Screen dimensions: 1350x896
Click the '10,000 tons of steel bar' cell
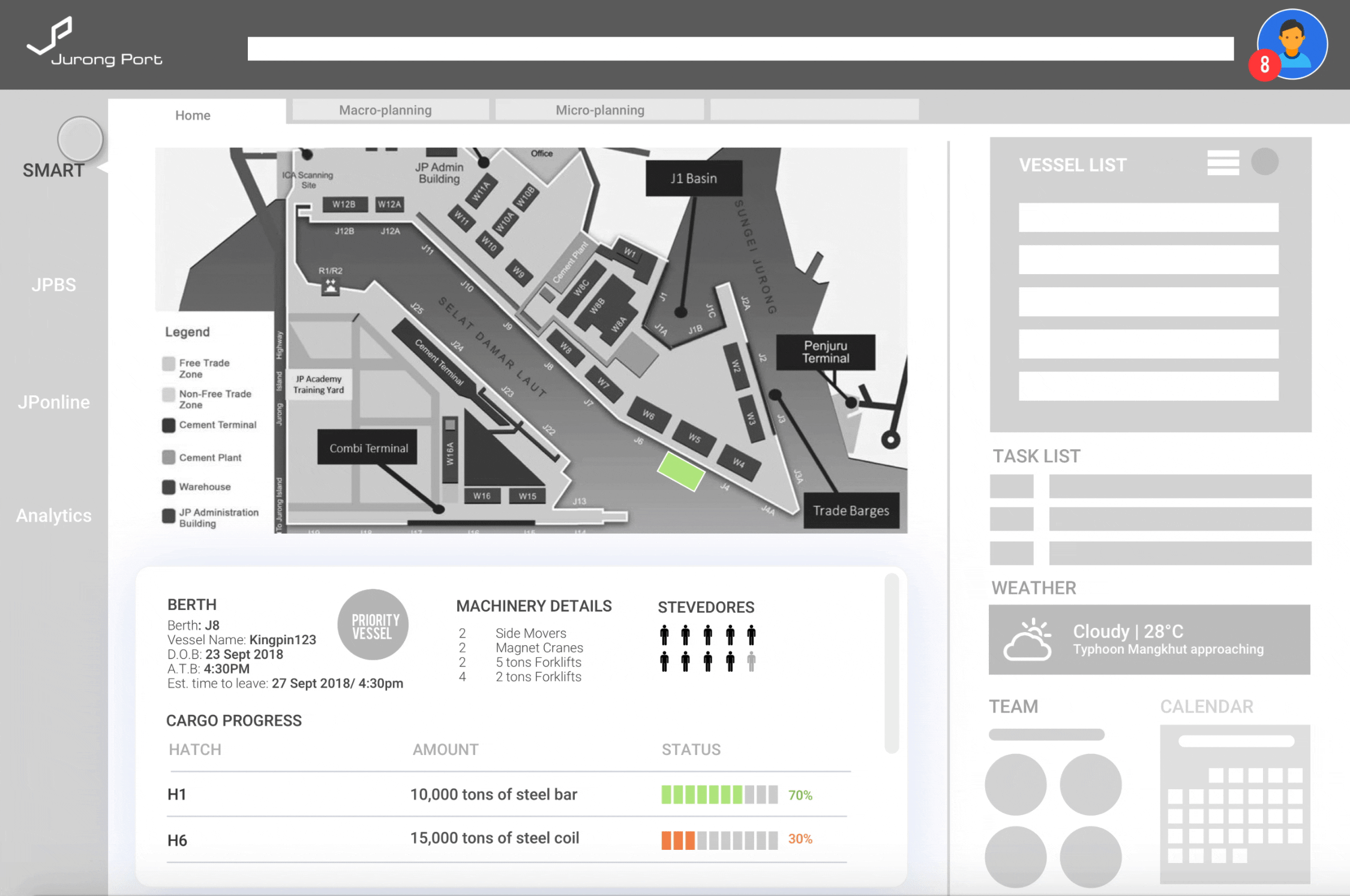pos(494,795)
